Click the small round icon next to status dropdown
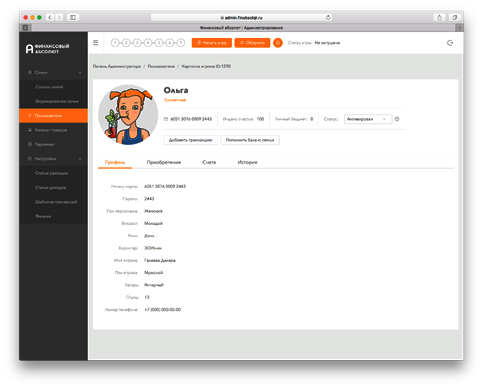 point(397,119)
